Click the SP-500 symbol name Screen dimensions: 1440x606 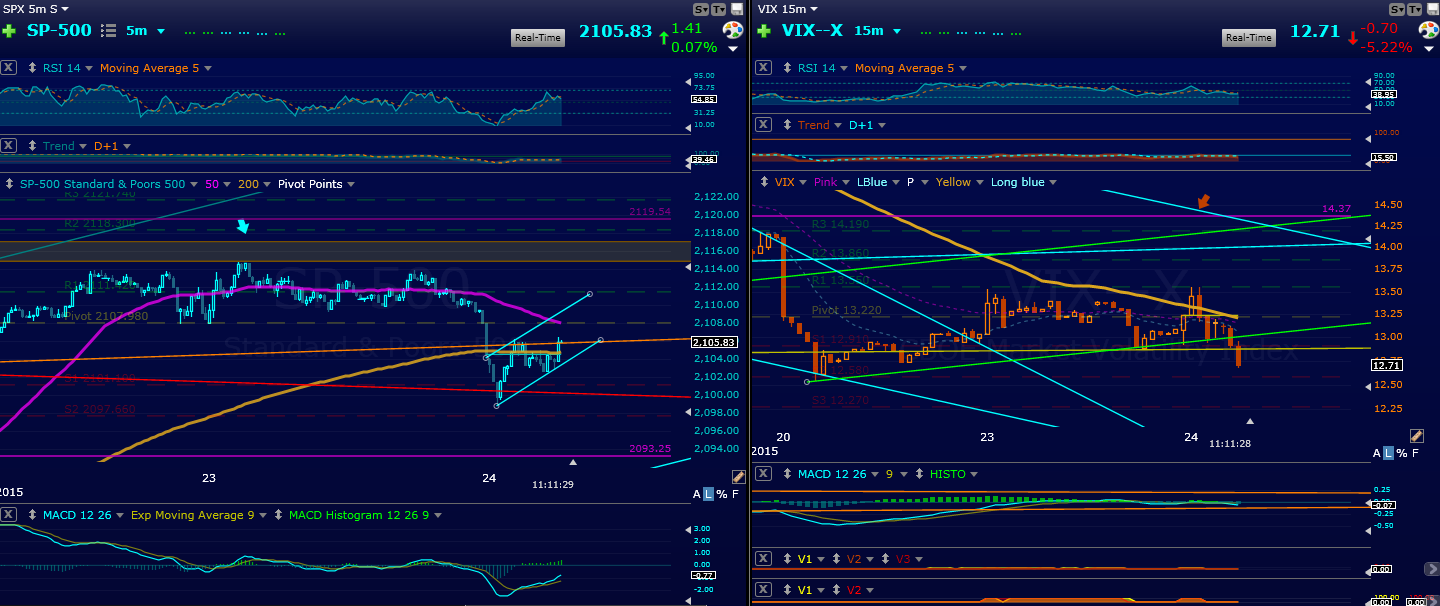(x=57, y=30)
